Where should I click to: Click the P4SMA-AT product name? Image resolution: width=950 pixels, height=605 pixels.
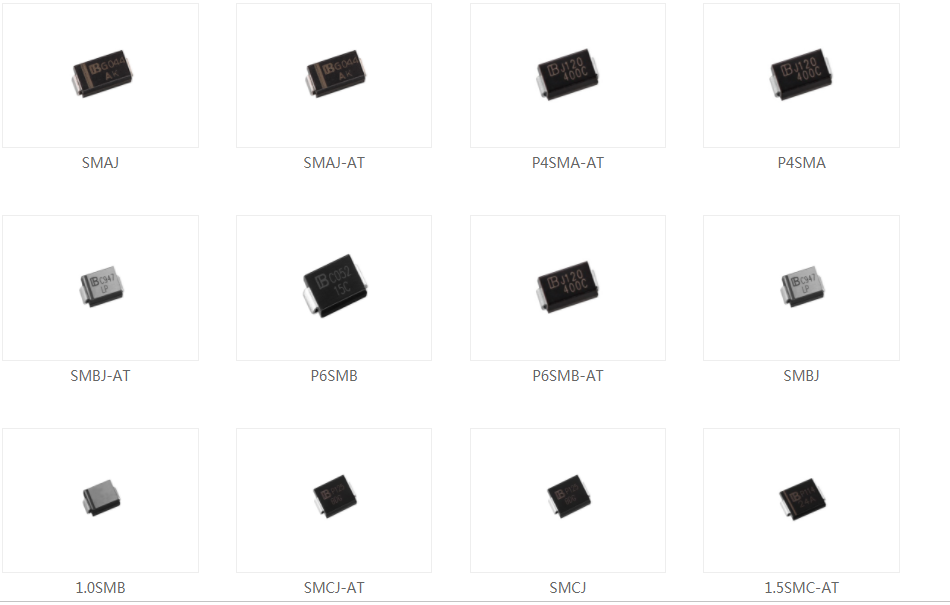coord(568,163)
